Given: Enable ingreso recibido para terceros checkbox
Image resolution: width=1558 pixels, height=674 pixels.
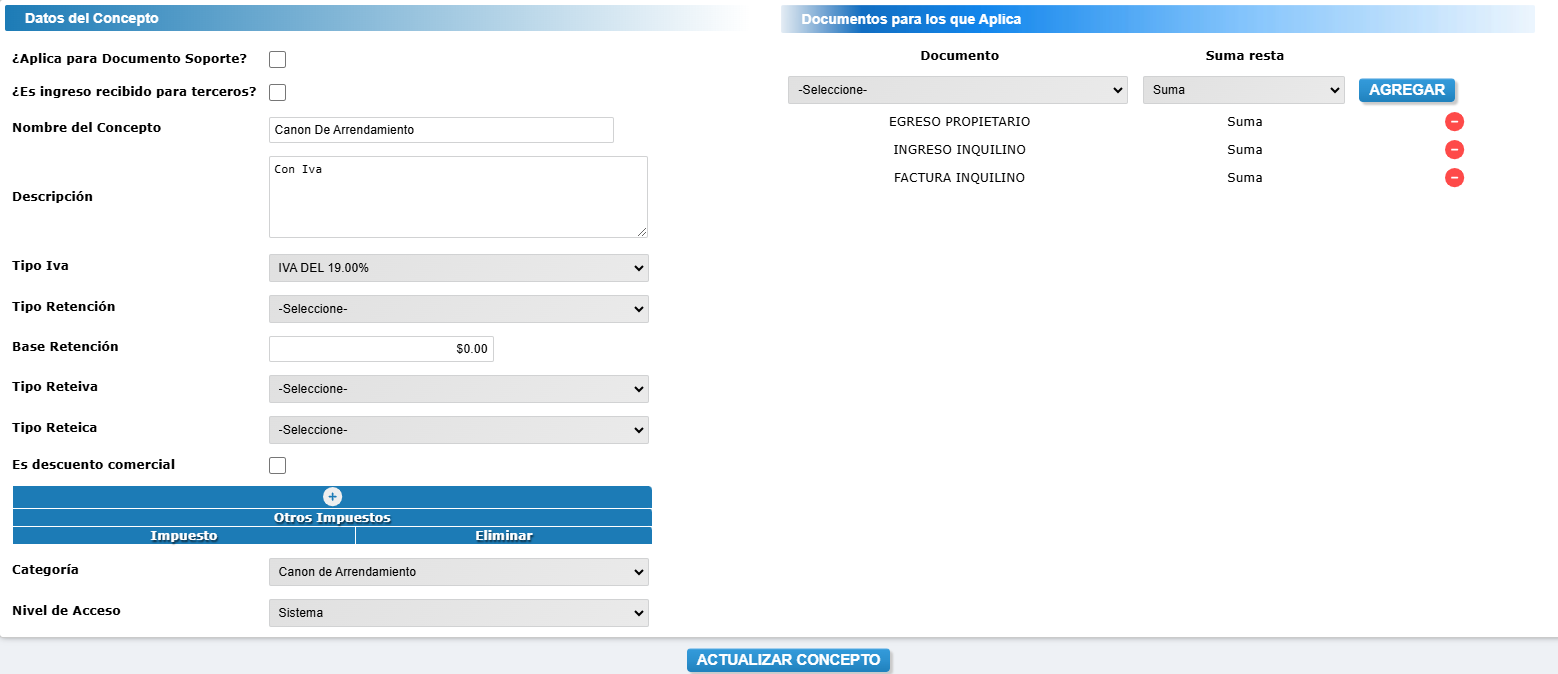Looking at the screenshot, I should click(278, 93).
